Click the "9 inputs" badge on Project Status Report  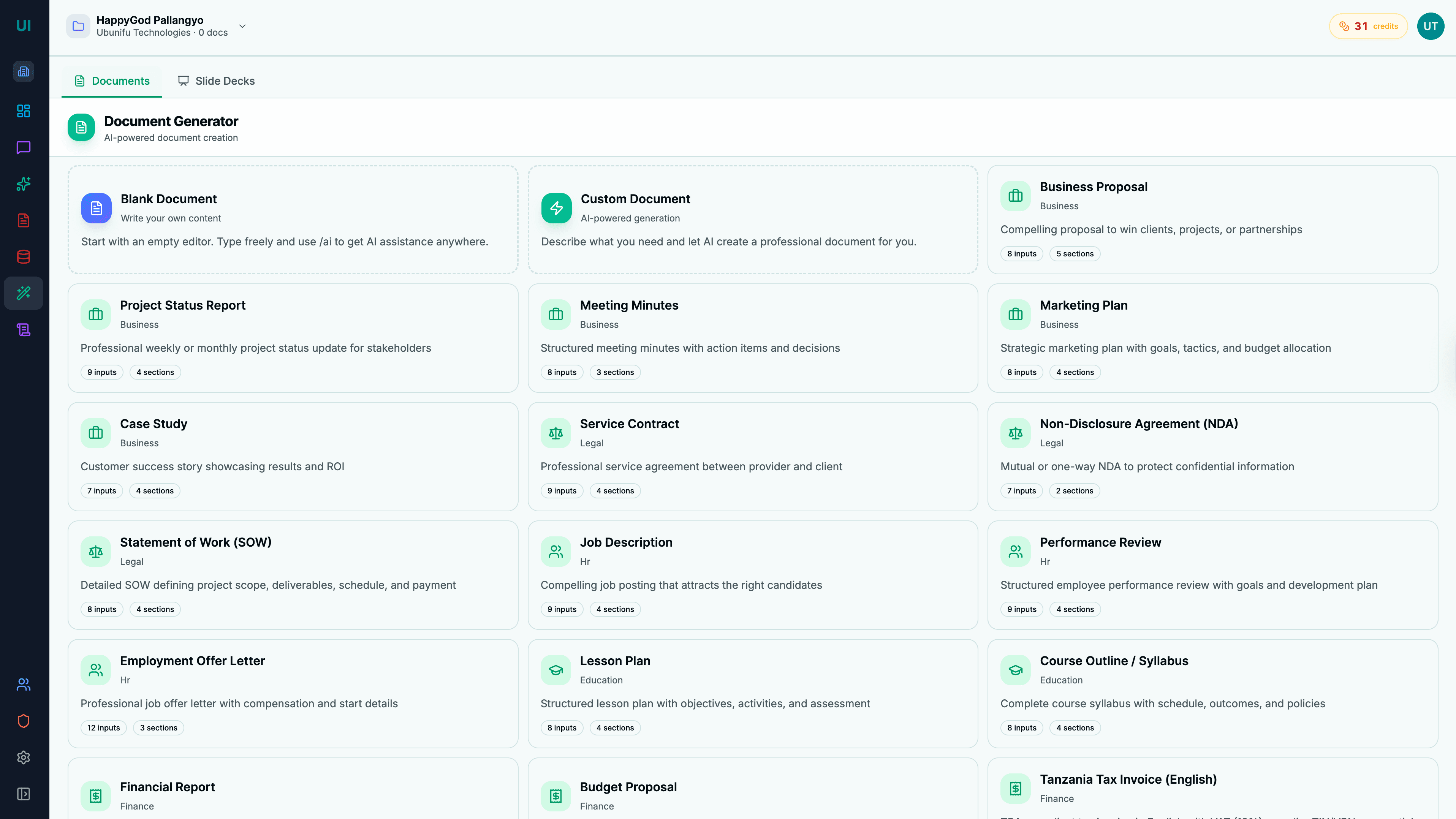[x=102, y=373]
